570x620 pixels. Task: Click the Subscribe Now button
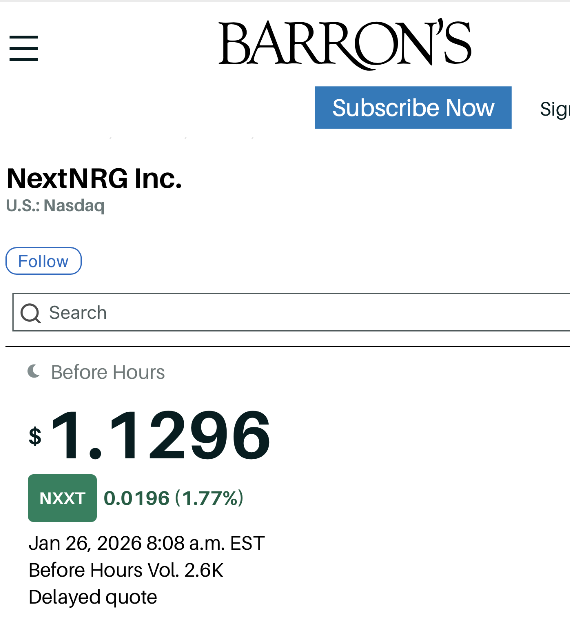413,108
